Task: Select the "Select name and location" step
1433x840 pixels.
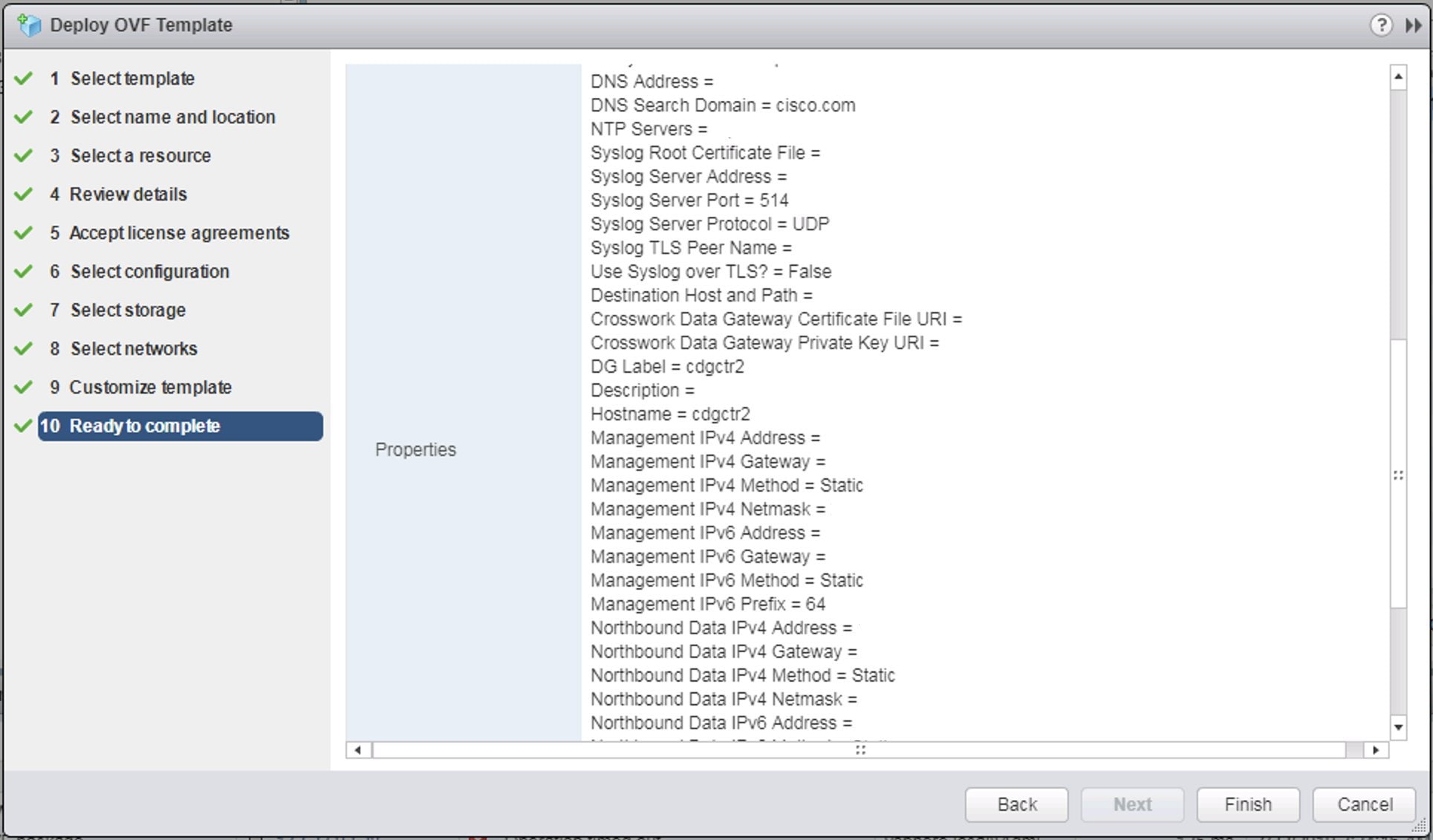Action: click(x=173, y=117)
